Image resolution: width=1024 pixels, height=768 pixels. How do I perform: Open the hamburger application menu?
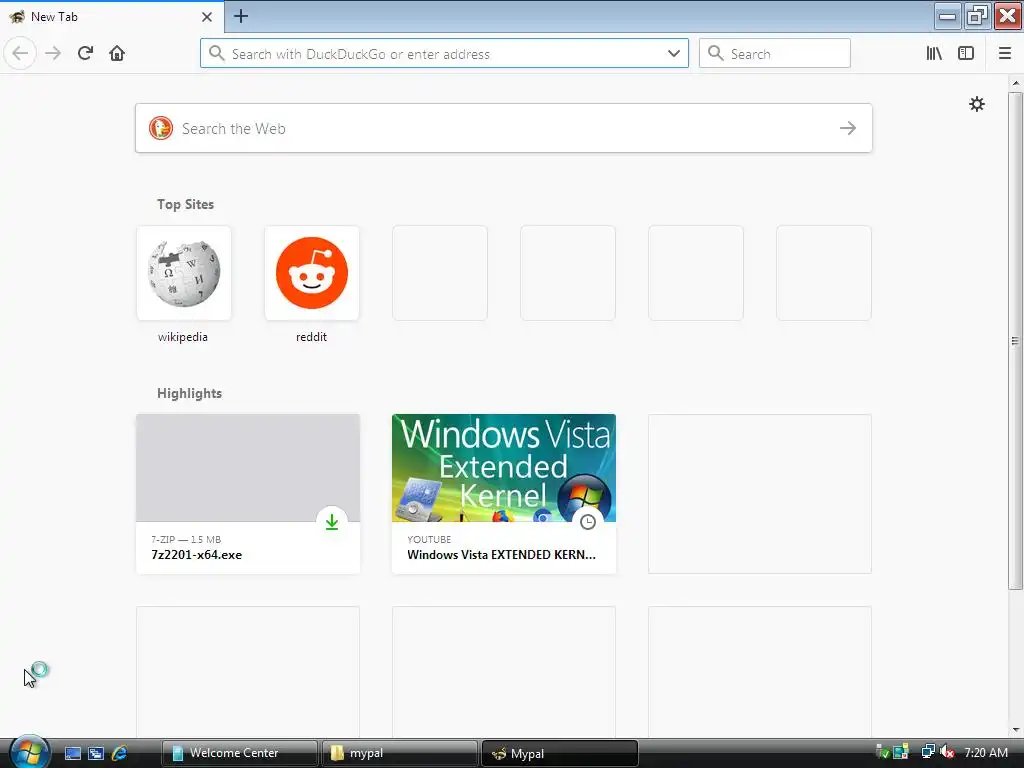1005,53
